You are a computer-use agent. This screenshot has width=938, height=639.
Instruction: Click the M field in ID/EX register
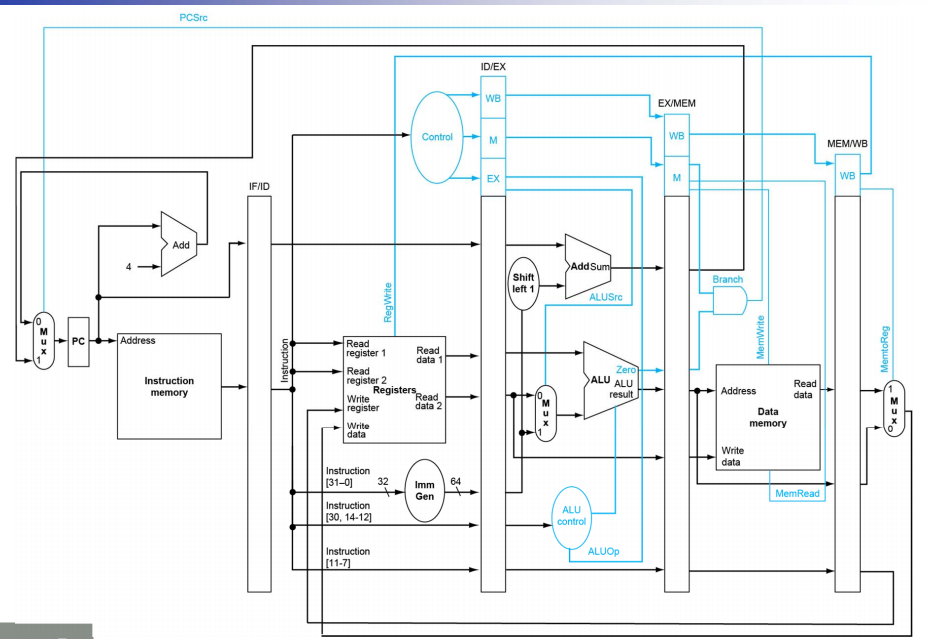(x=493, y=140)
